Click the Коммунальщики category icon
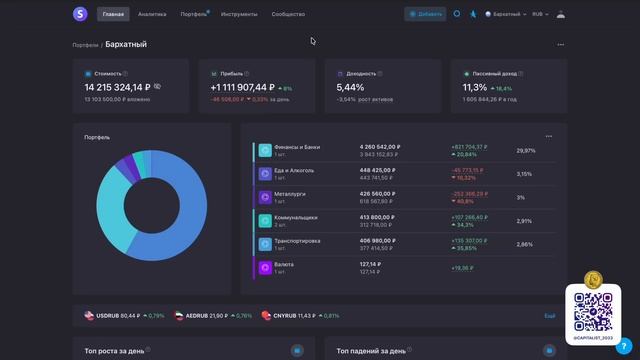The width and height of the screenshot is (640, 360). pyautogui.click(x=265, y=221)
